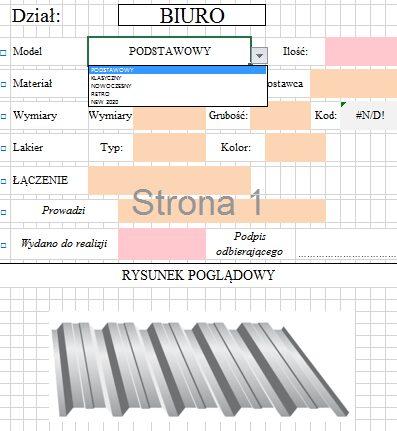Select the pink Wydano do realizji field
This screenshot has height=431, width=397.
point(162,244)
